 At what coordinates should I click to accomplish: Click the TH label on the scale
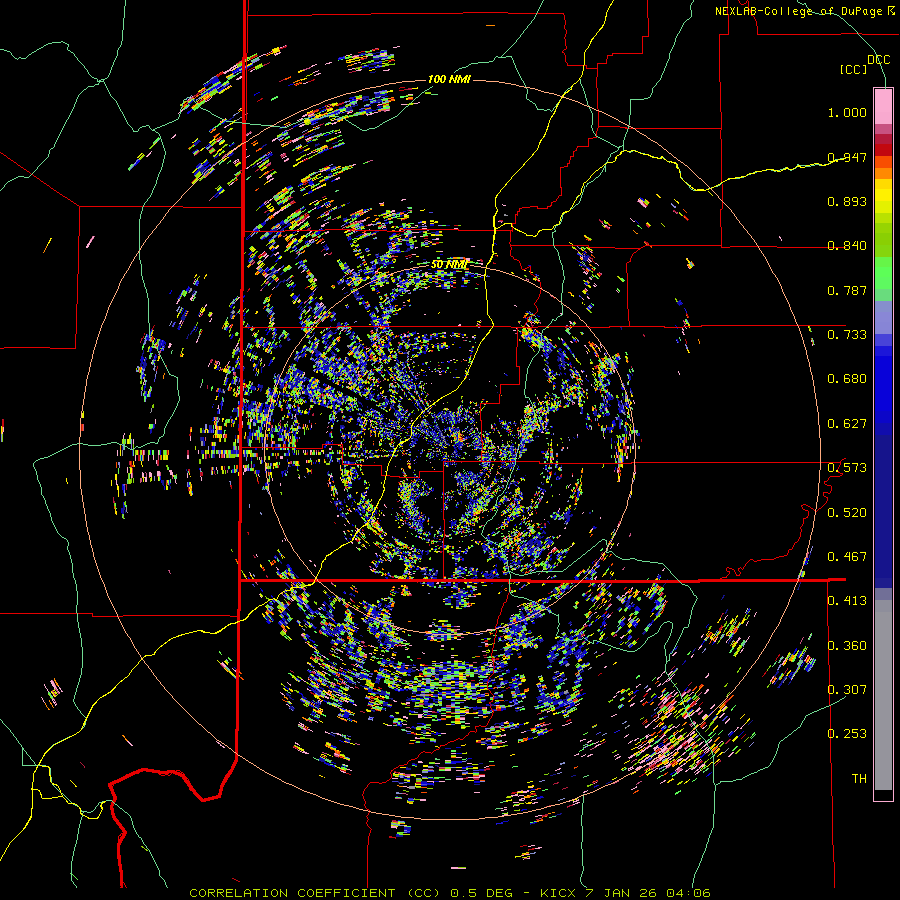pyautogui.click(x=859, y=779)
